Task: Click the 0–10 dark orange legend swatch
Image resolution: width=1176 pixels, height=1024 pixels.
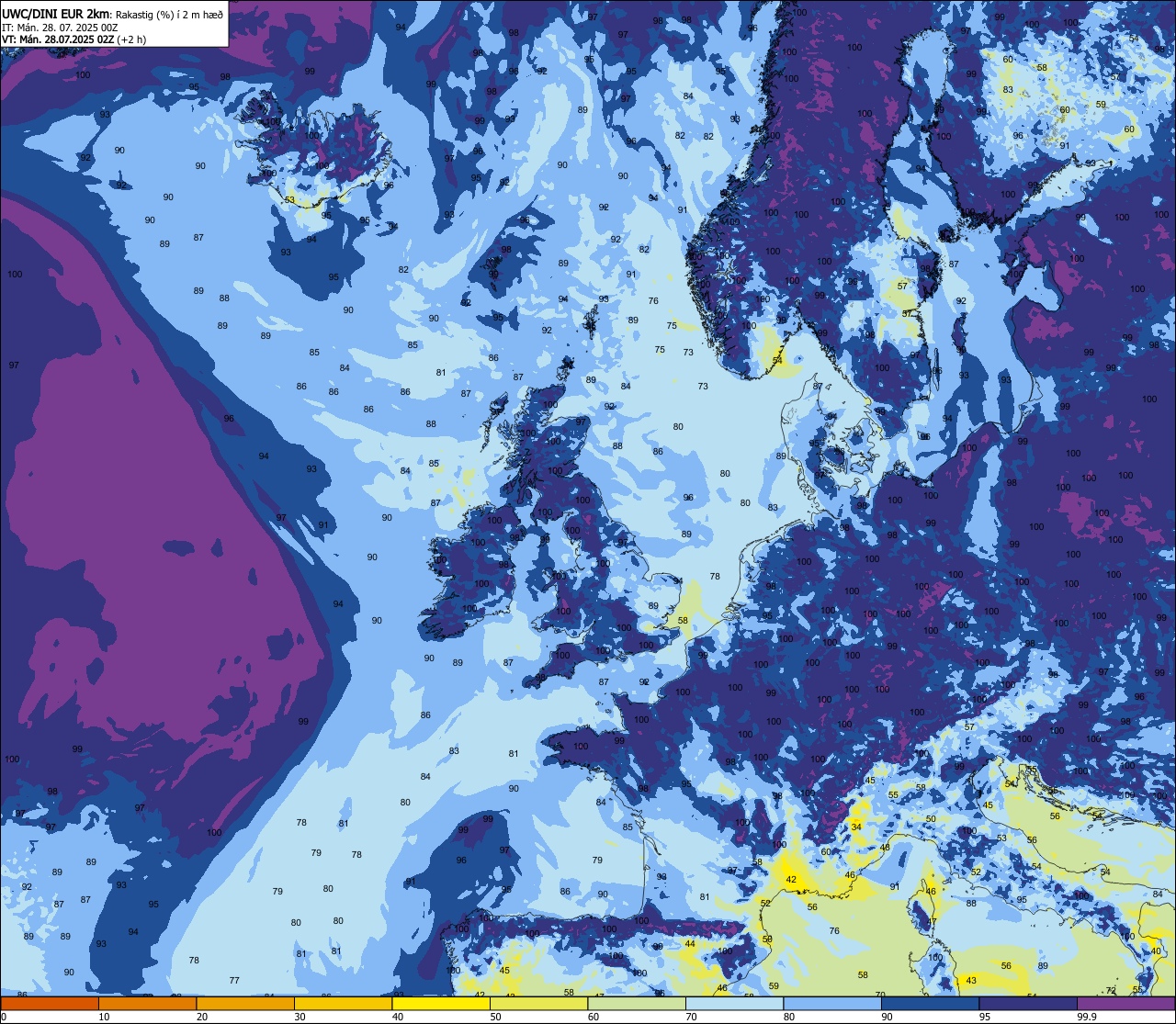Action: click(x=50, y=1004)
